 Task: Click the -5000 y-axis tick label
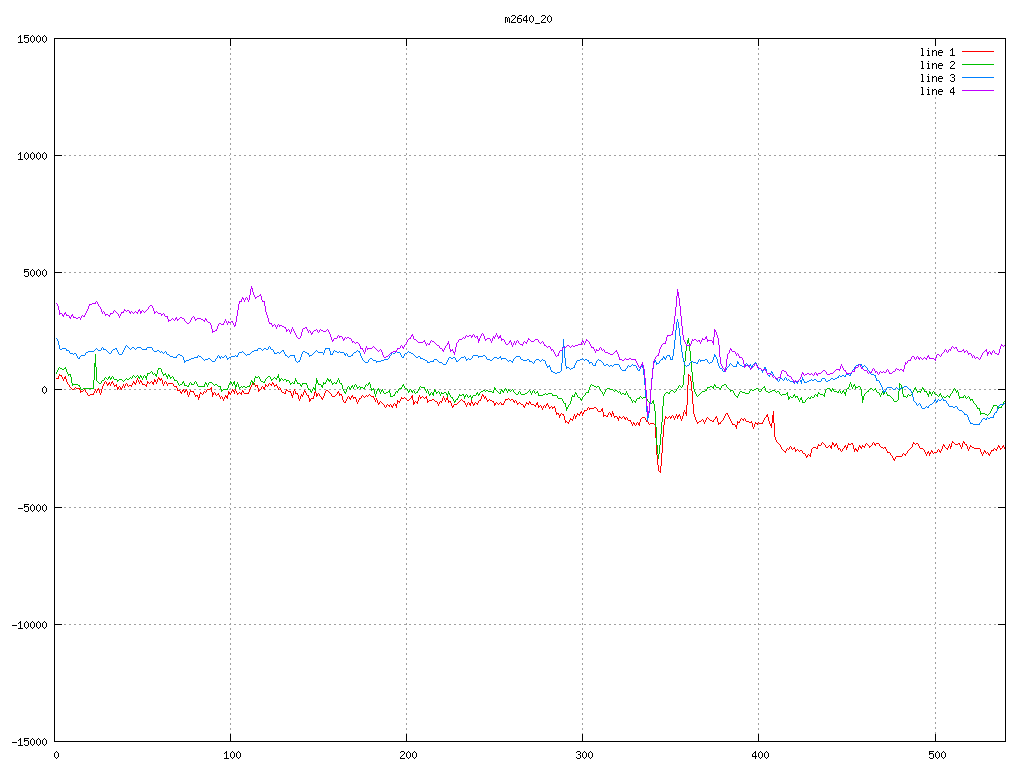(x=32, y=507)
